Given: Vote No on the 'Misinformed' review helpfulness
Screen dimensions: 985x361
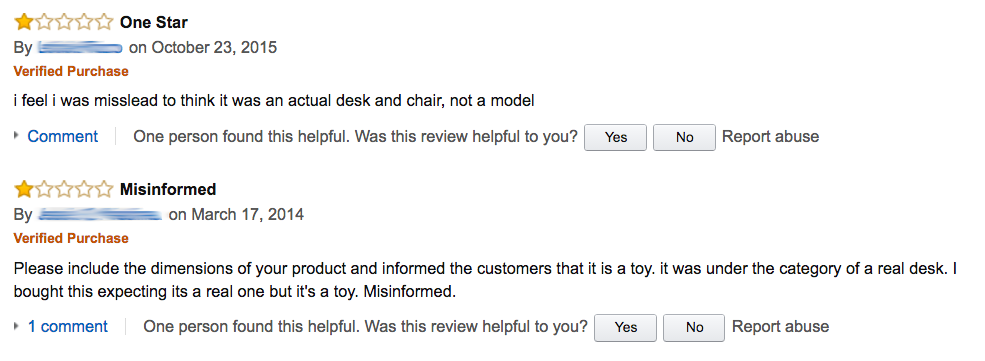Looking at the screenshot, I should 694,328.
